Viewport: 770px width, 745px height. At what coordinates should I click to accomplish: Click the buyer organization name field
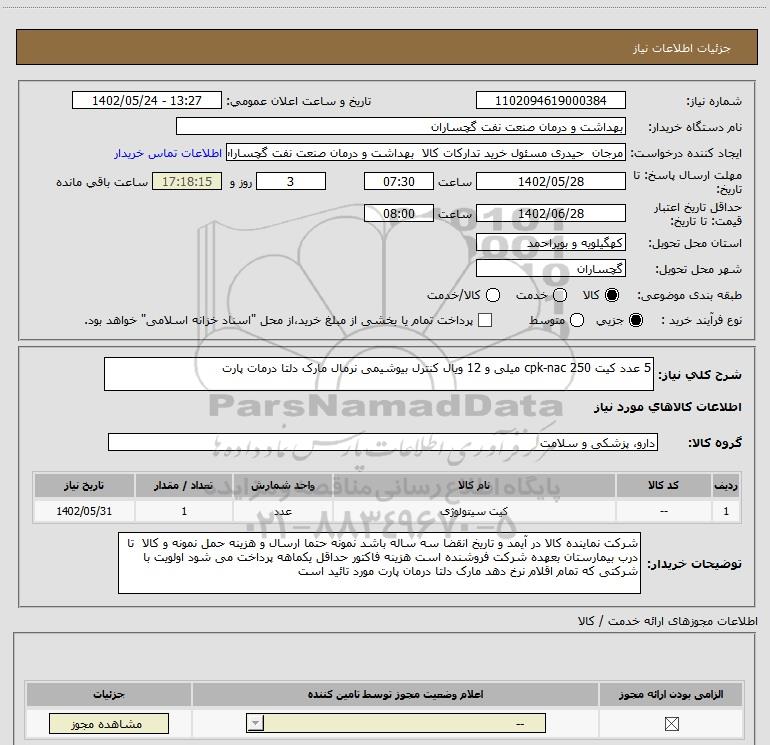401,126
